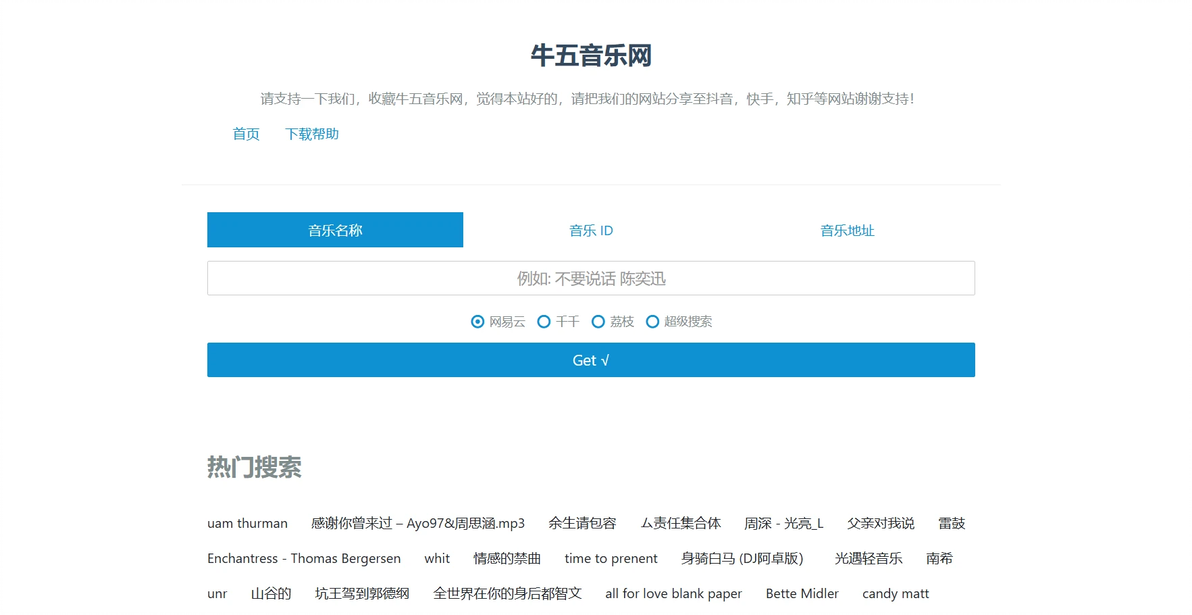Select the 荔枝 radio option
Viewport: 1192px width, 615px height.
(x=598, y=322)
